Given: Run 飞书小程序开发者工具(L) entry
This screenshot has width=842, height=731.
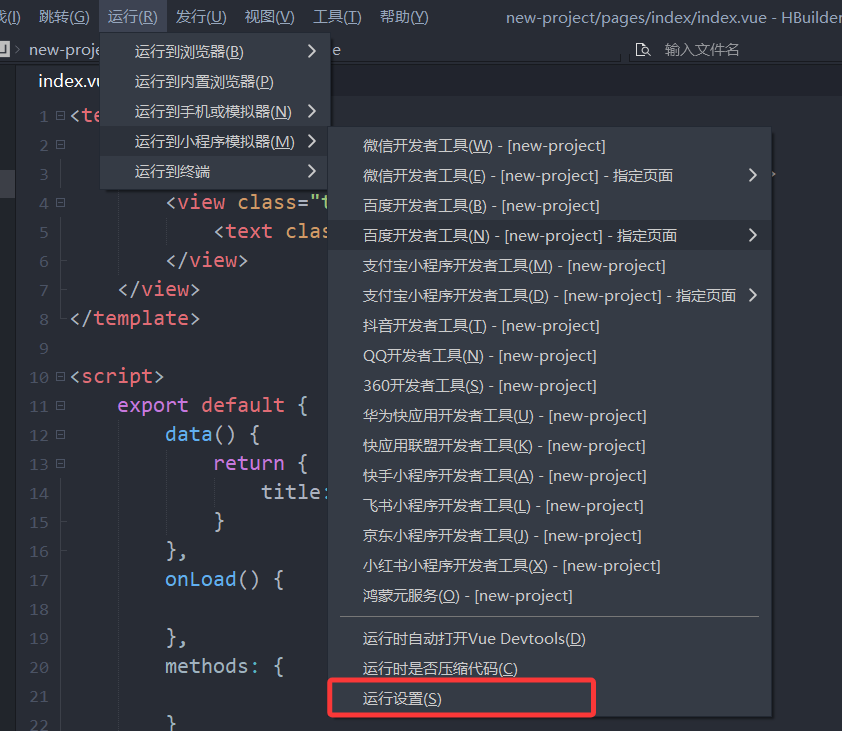Looking at the screenshot, I should pyautogui.click(x=550, y=506).
